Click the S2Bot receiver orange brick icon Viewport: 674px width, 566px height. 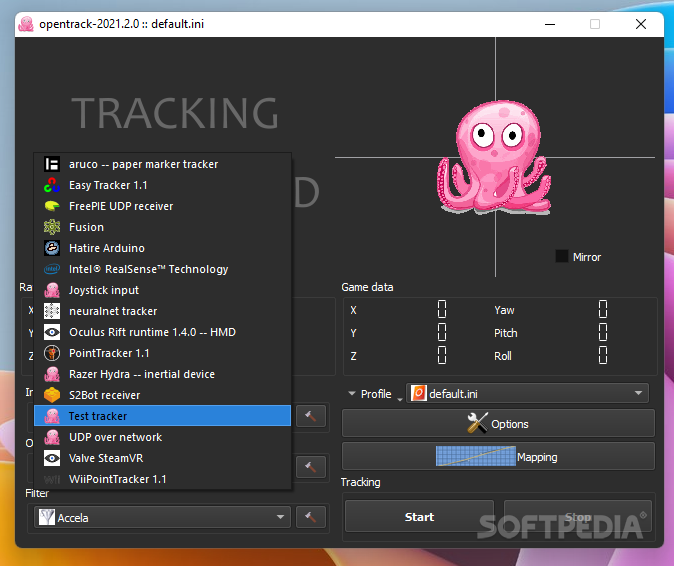tap(52, 395)
